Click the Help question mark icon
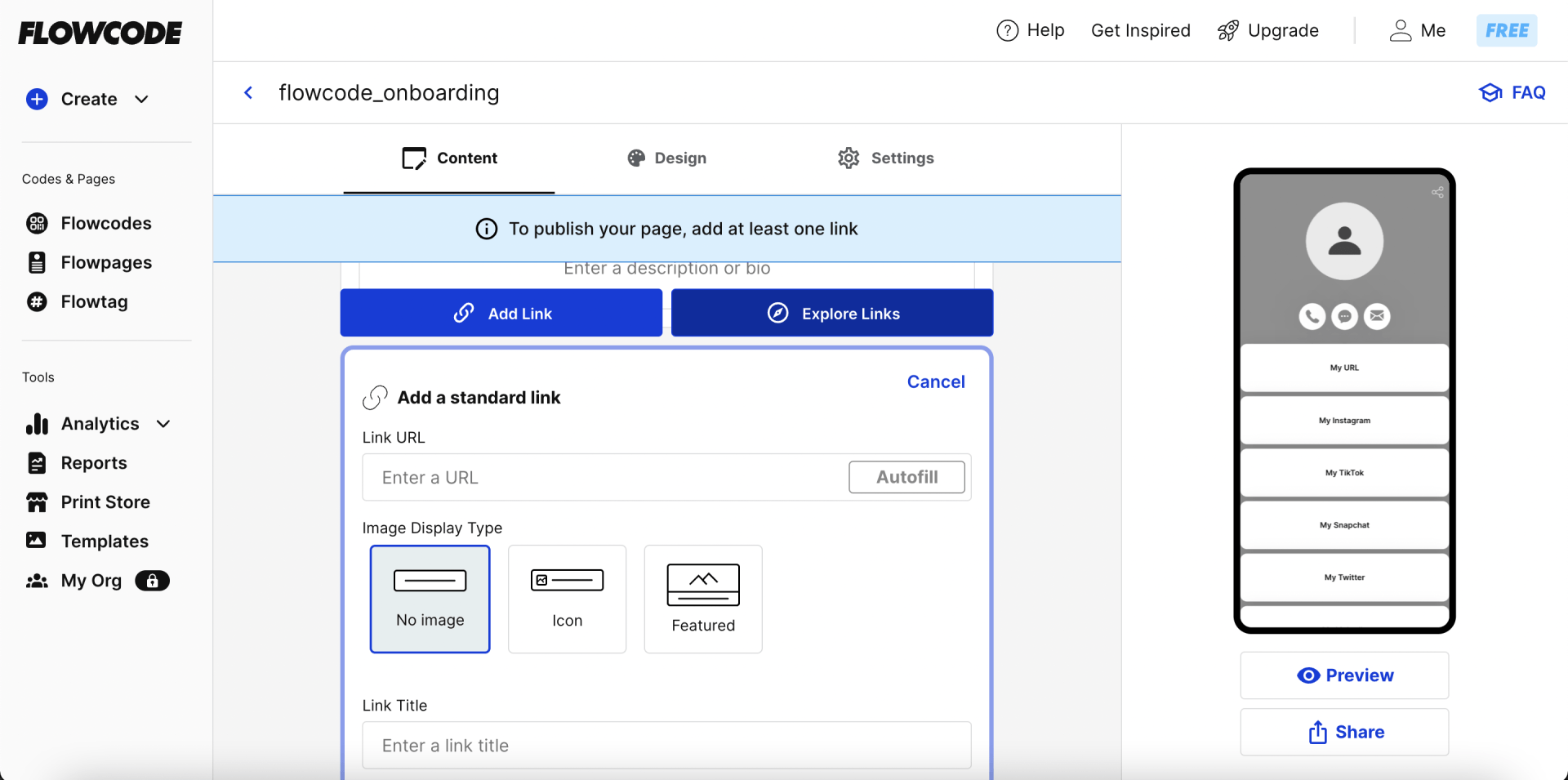This screenshot has height=780, width=1568. pyautogui.click(x=1008, y=30)
